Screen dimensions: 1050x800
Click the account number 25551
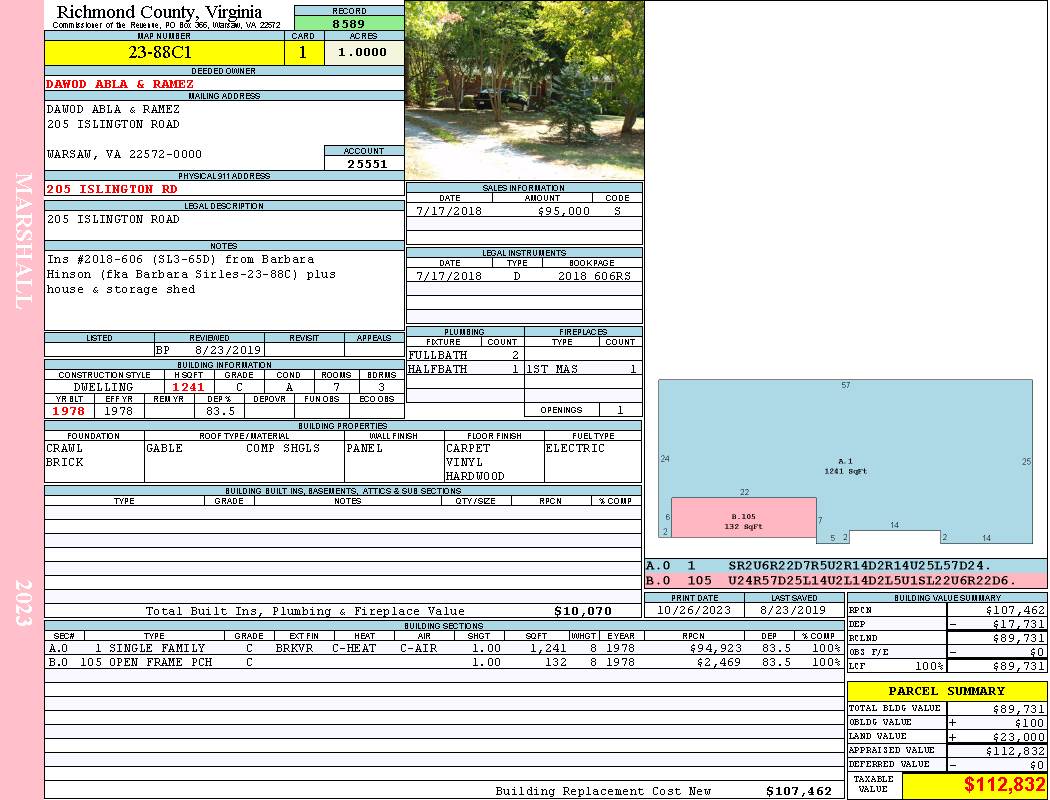pos(364,163)
